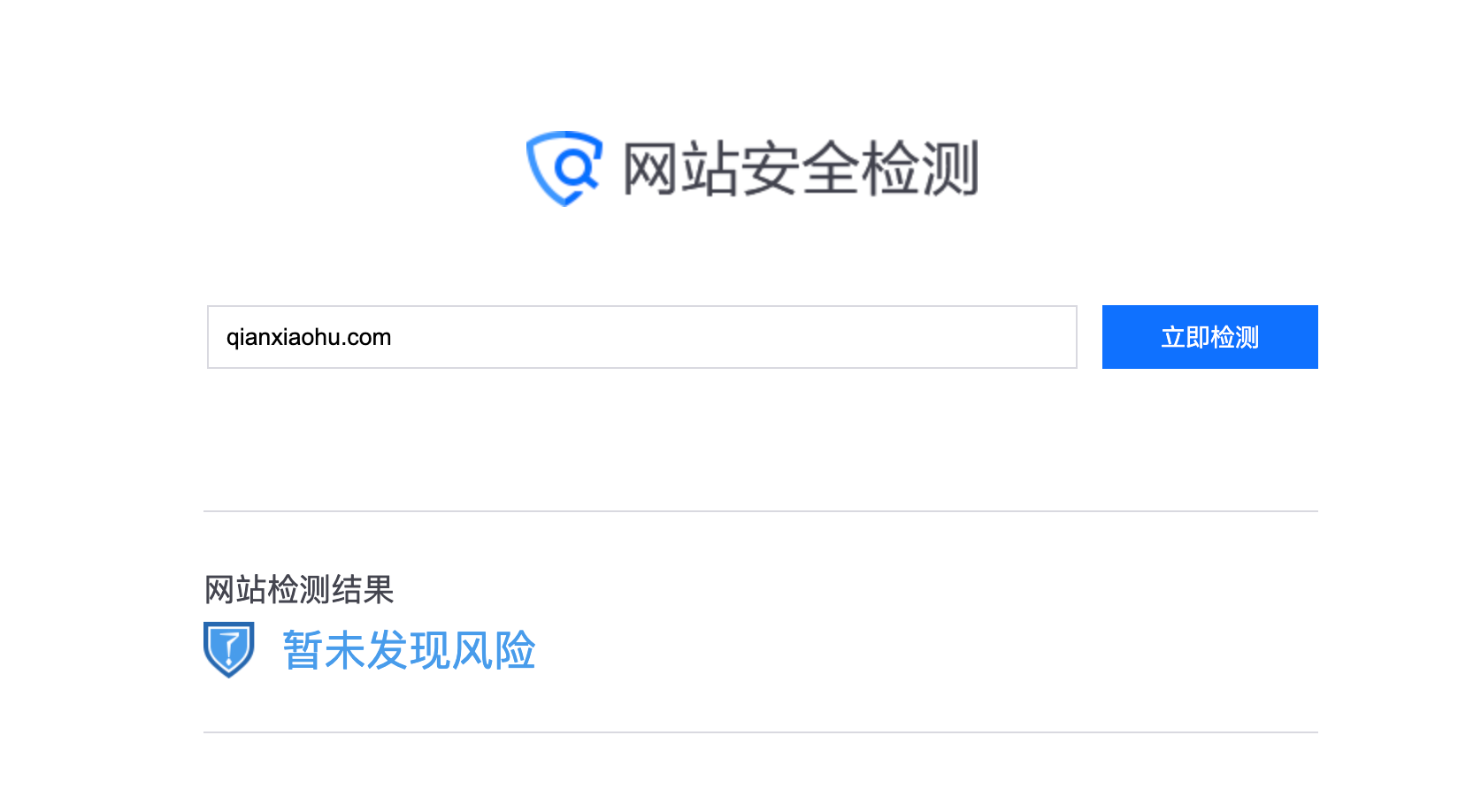The image size is (1481, 812).
Task: Focus the URL input containing qianxiaohu.com
Action: coord(642,337)
